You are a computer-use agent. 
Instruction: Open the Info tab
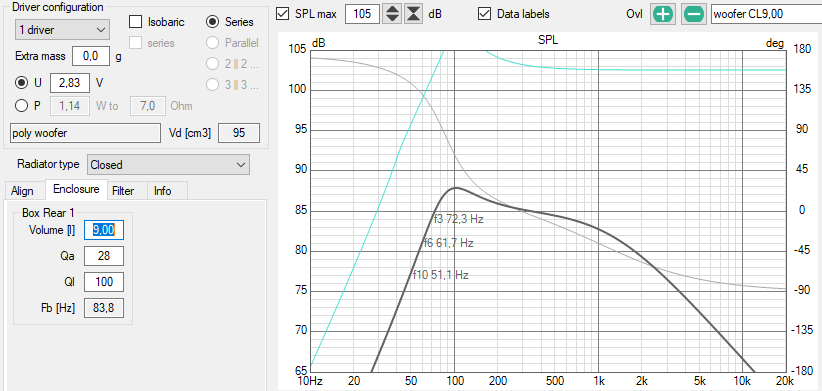(163, 191)
